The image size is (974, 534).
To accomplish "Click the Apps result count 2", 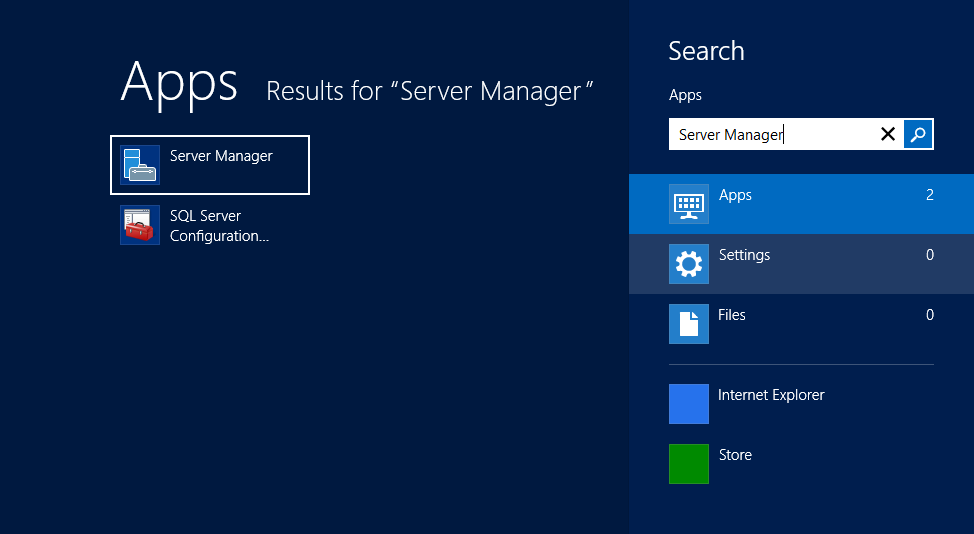I will point(930,195).
